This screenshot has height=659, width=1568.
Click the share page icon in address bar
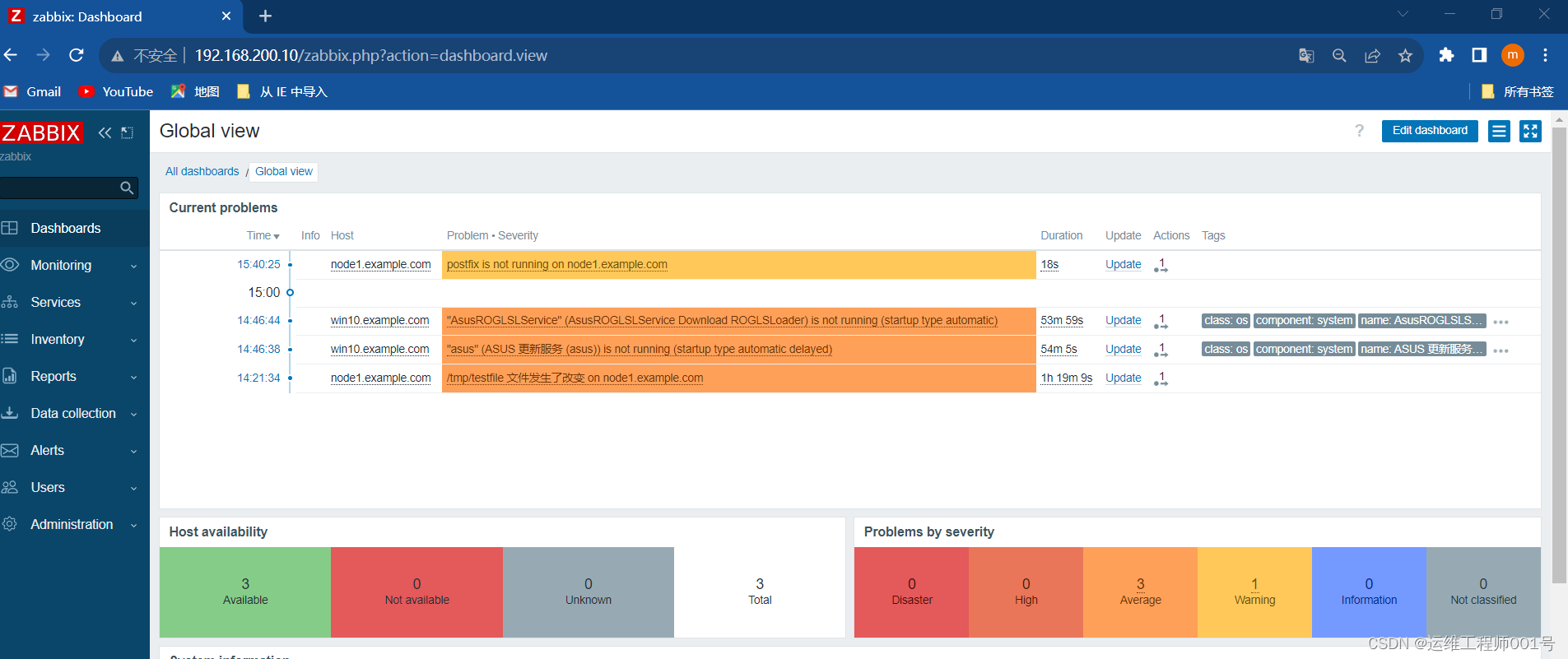point(1372,55)
